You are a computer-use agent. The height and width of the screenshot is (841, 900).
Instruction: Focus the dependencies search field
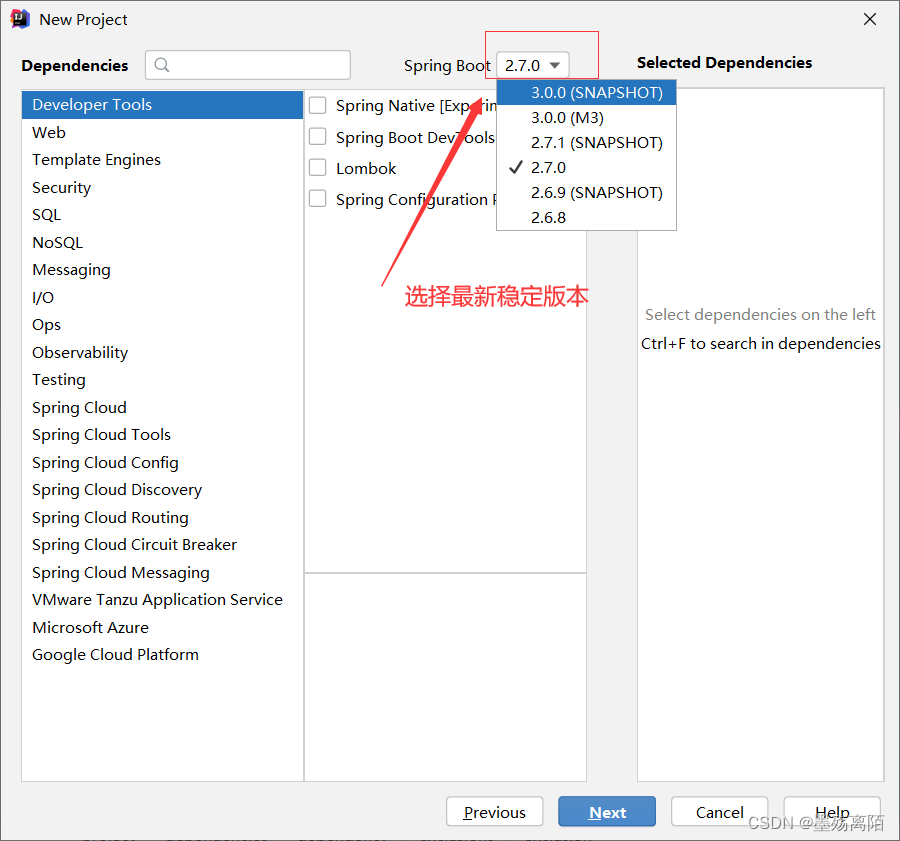(248, 65)
